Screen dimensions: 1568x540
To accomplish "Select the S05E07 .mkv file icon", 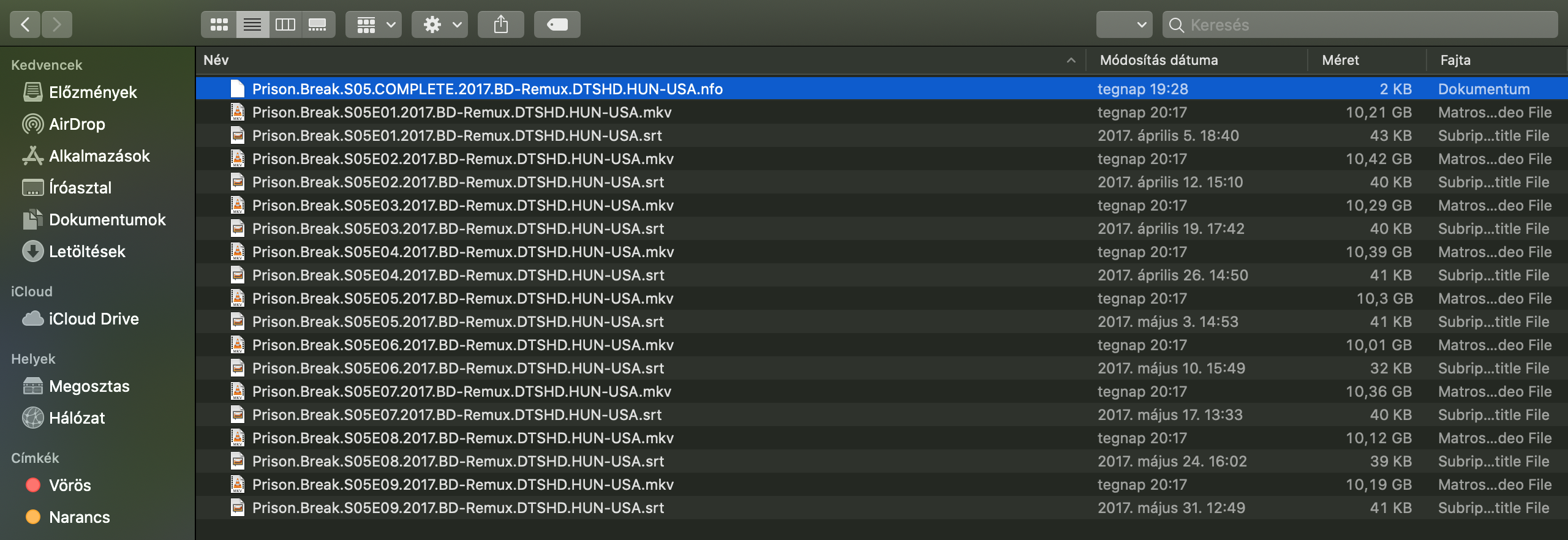I will (238, 391).
